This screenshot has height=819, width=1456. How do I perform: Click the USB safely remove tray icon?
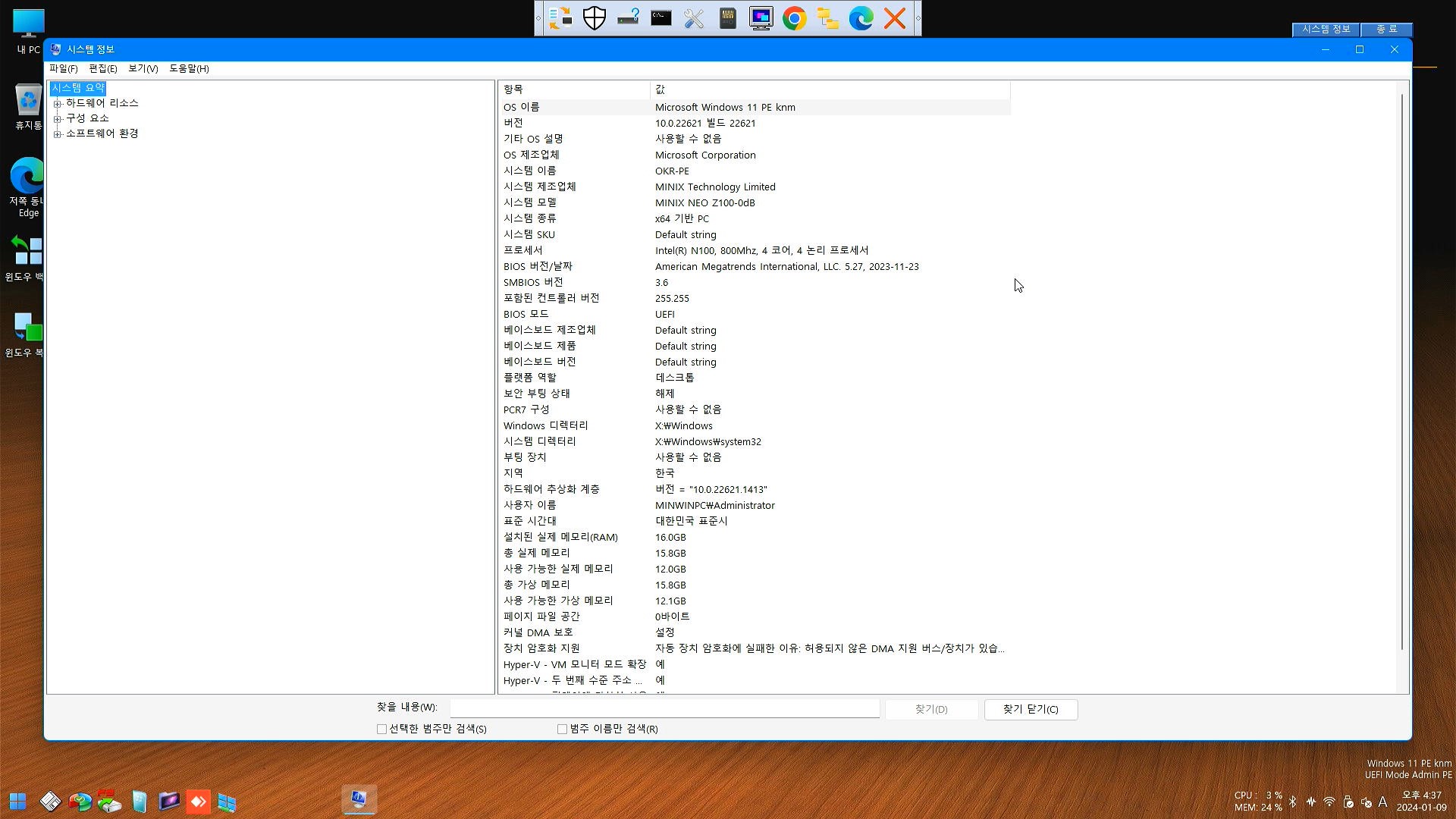[x=1348, y=802]
